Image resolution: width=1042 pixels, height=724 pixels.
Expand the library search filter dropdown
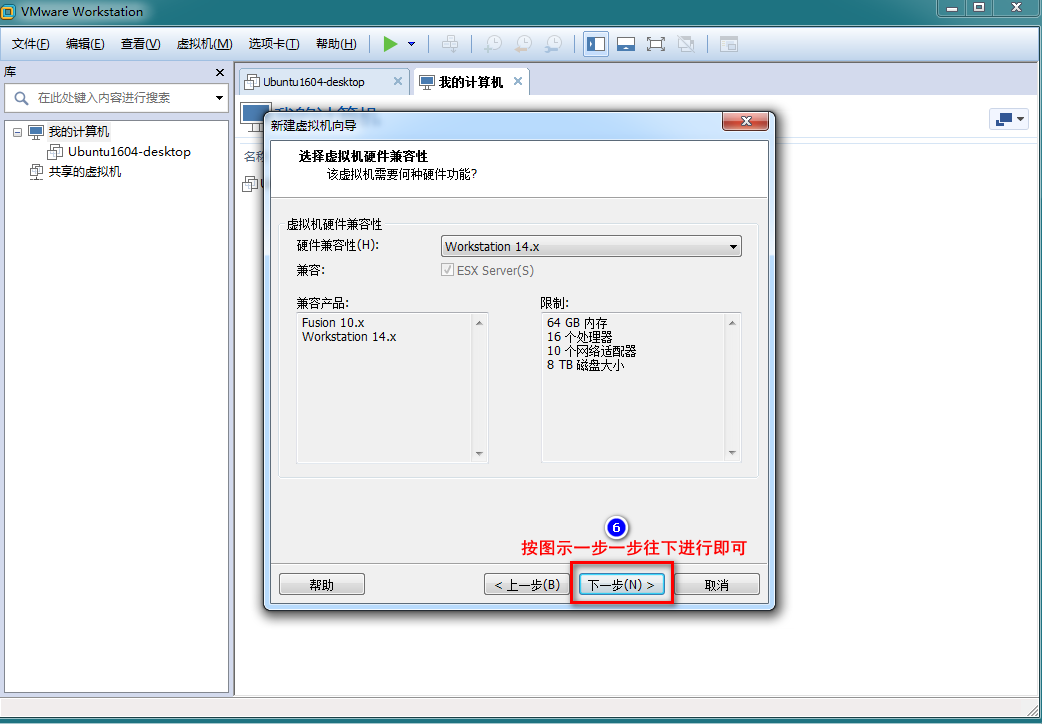(x=219, y=98)
